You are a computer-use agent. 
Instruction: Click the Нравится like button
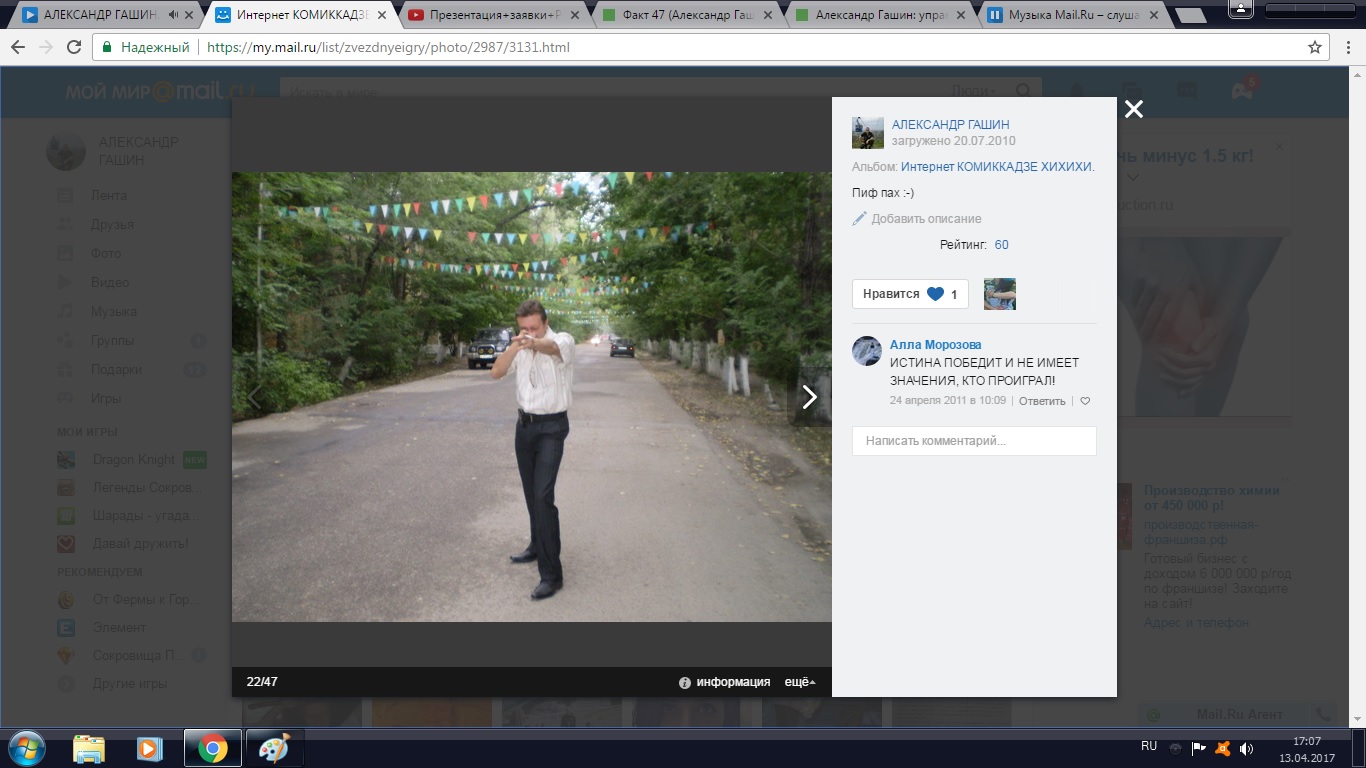(x=910, y=294)
